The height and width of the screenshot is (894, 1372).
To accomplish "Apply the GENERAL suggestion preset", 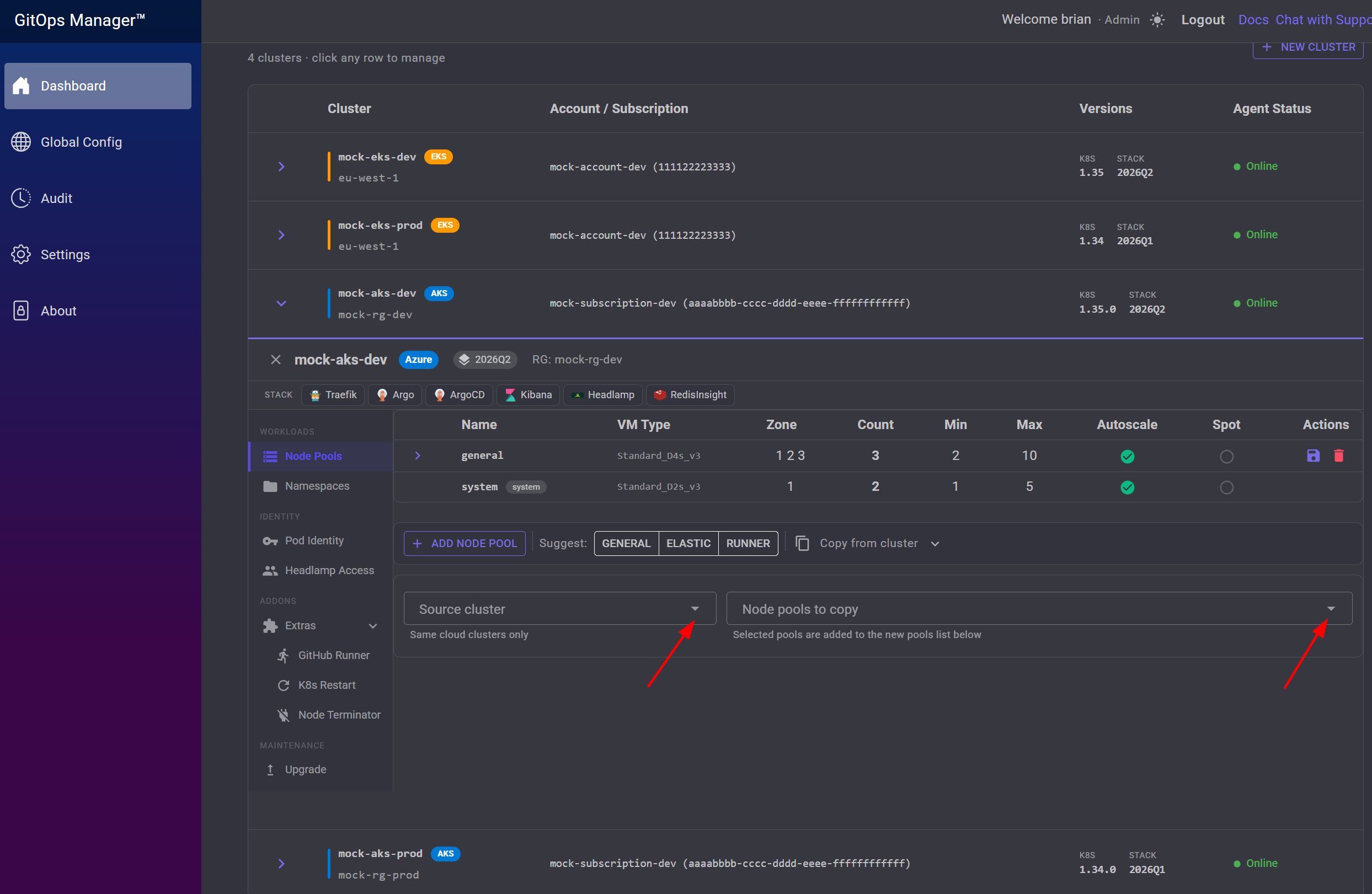I will coord(626,544).
